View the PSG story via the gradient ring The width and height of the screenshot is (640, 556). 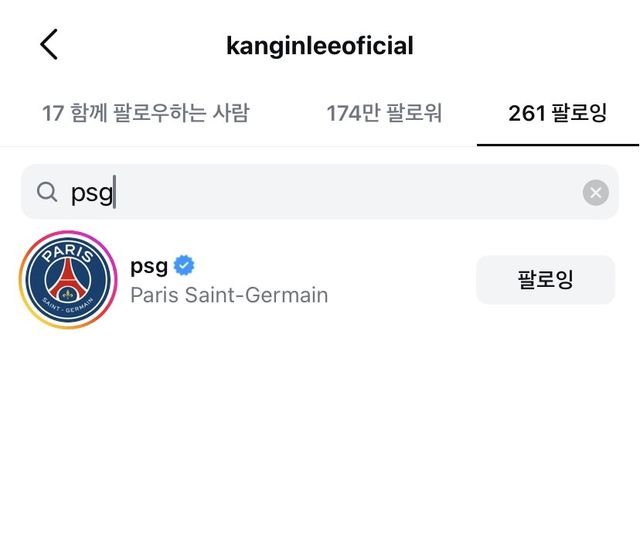click(24, 280)
